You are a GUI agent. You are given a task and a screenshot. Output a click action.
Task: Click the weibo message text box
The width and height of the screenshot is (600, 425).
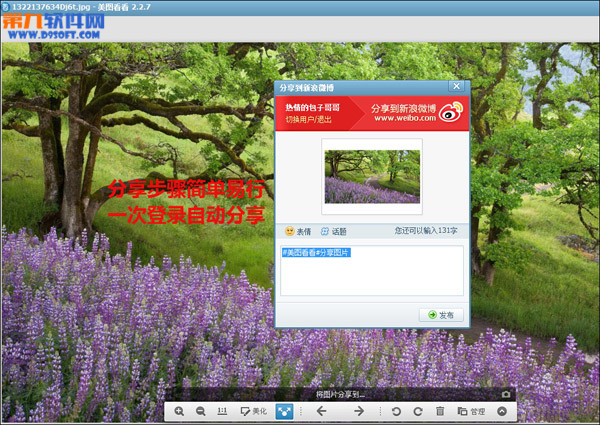point(372,270)
